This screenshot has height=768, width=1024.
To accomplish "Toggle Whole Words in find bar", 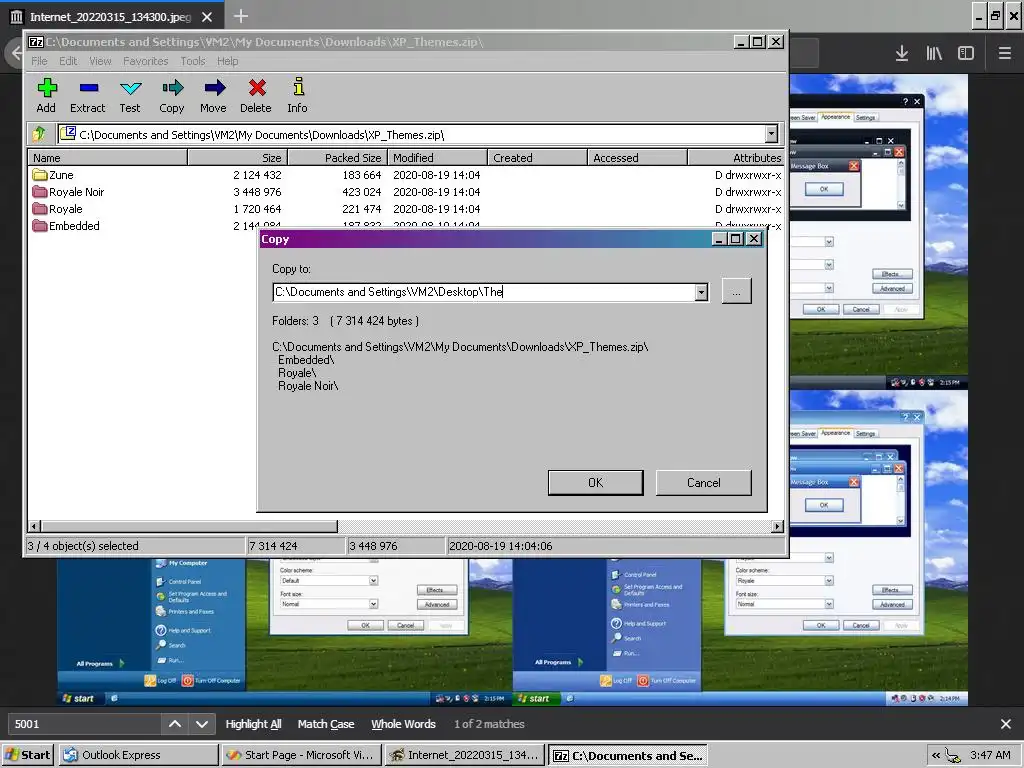I will [403, 724].
